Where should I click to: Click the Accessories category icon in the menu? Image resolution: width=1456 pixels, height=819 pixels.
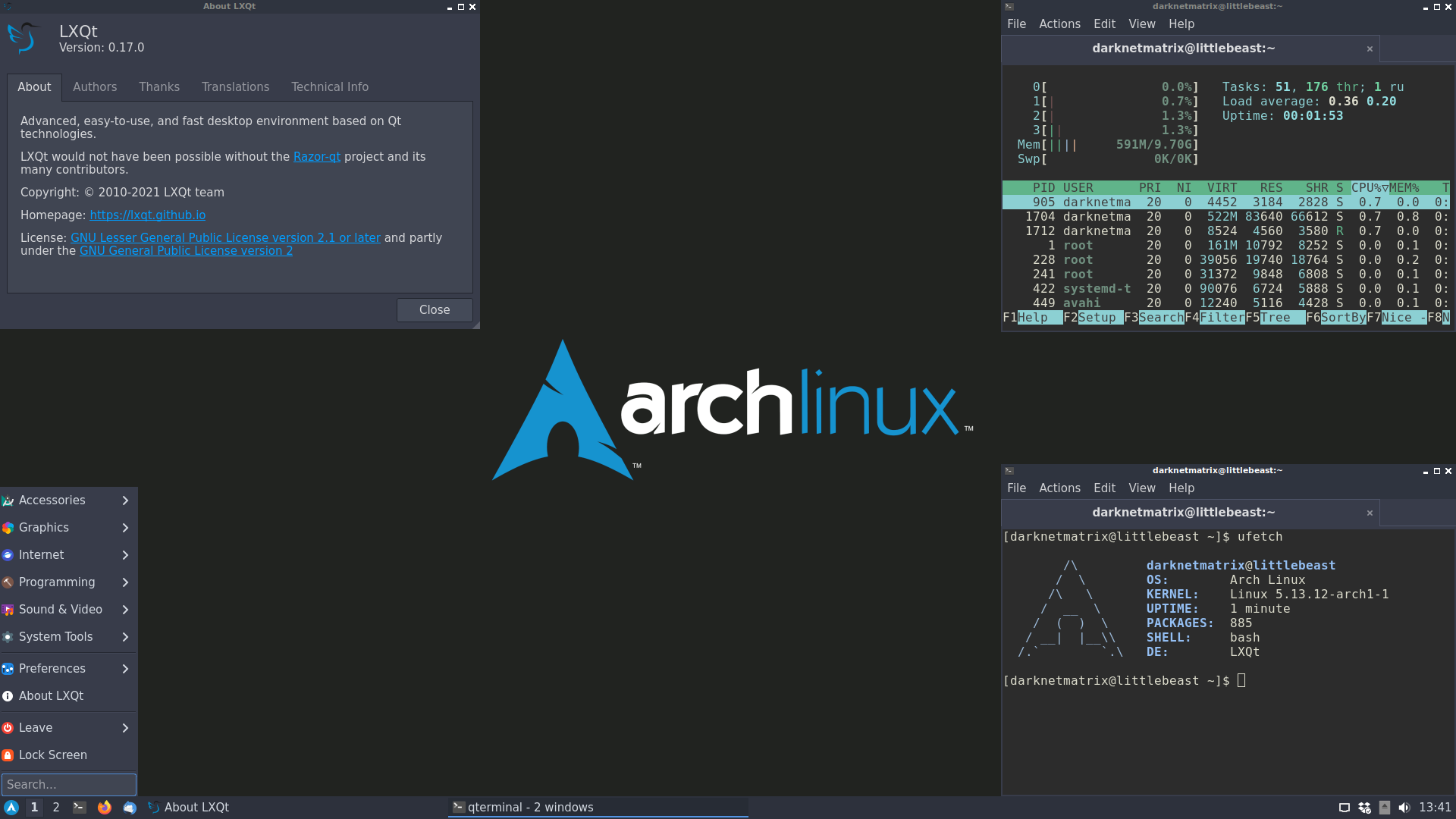coord(8,500)
